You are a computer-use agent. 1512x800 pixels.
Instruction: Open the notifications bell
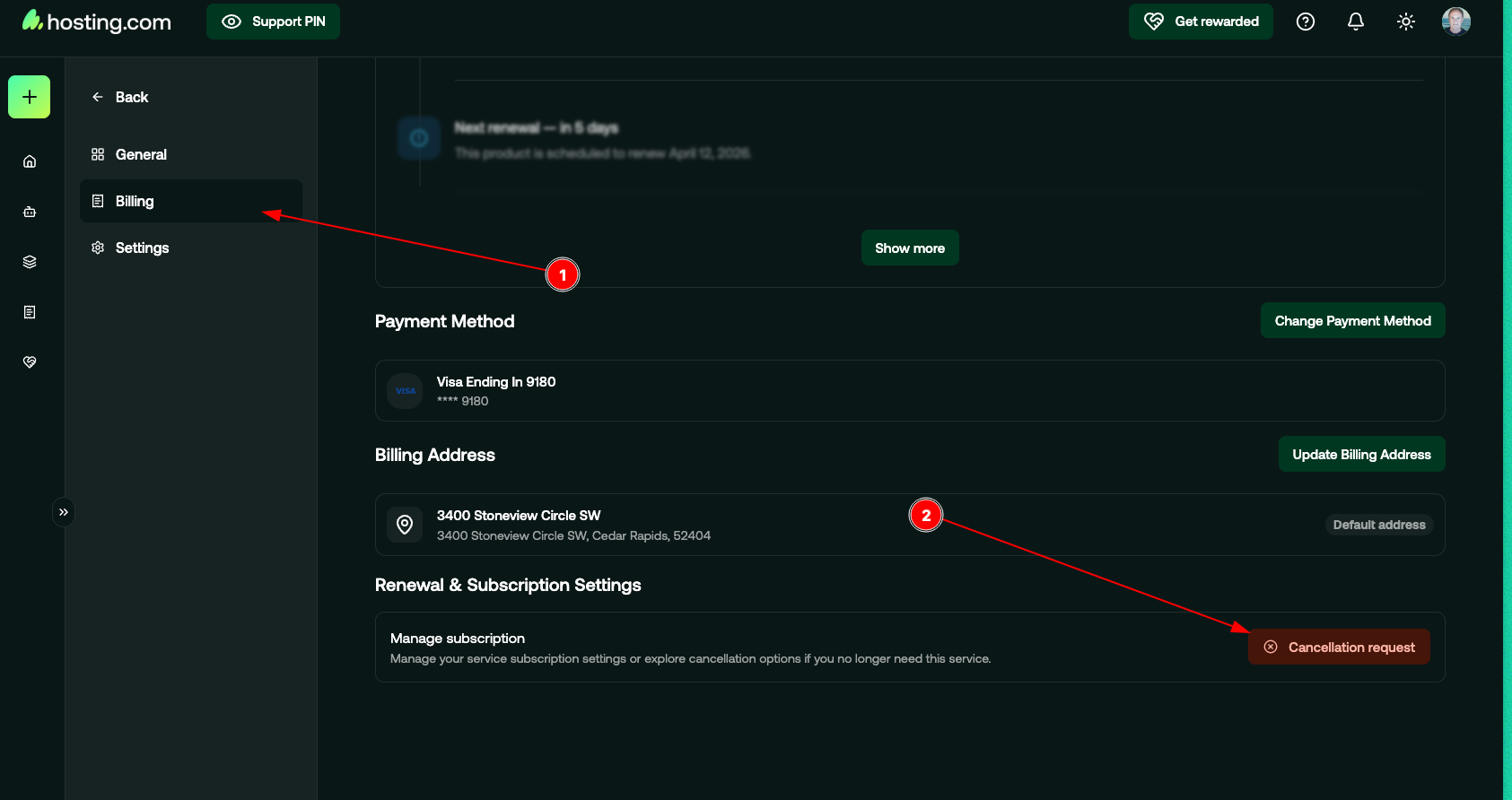(1356, 22)
